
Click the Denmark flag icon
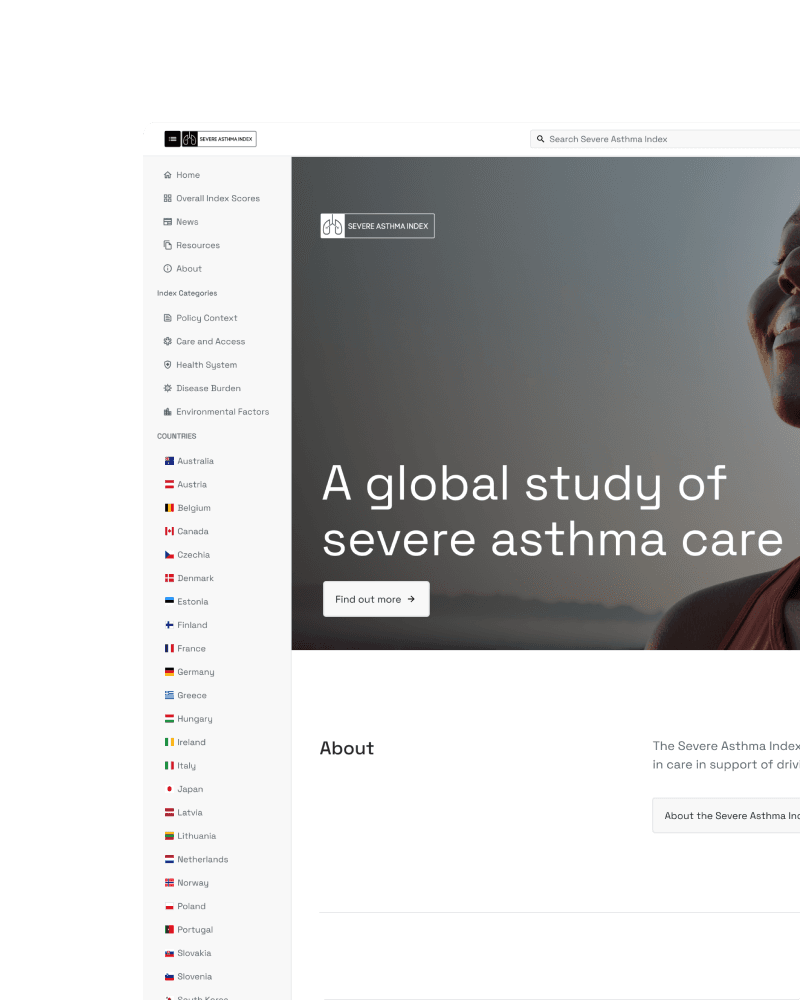coord(169,578)
